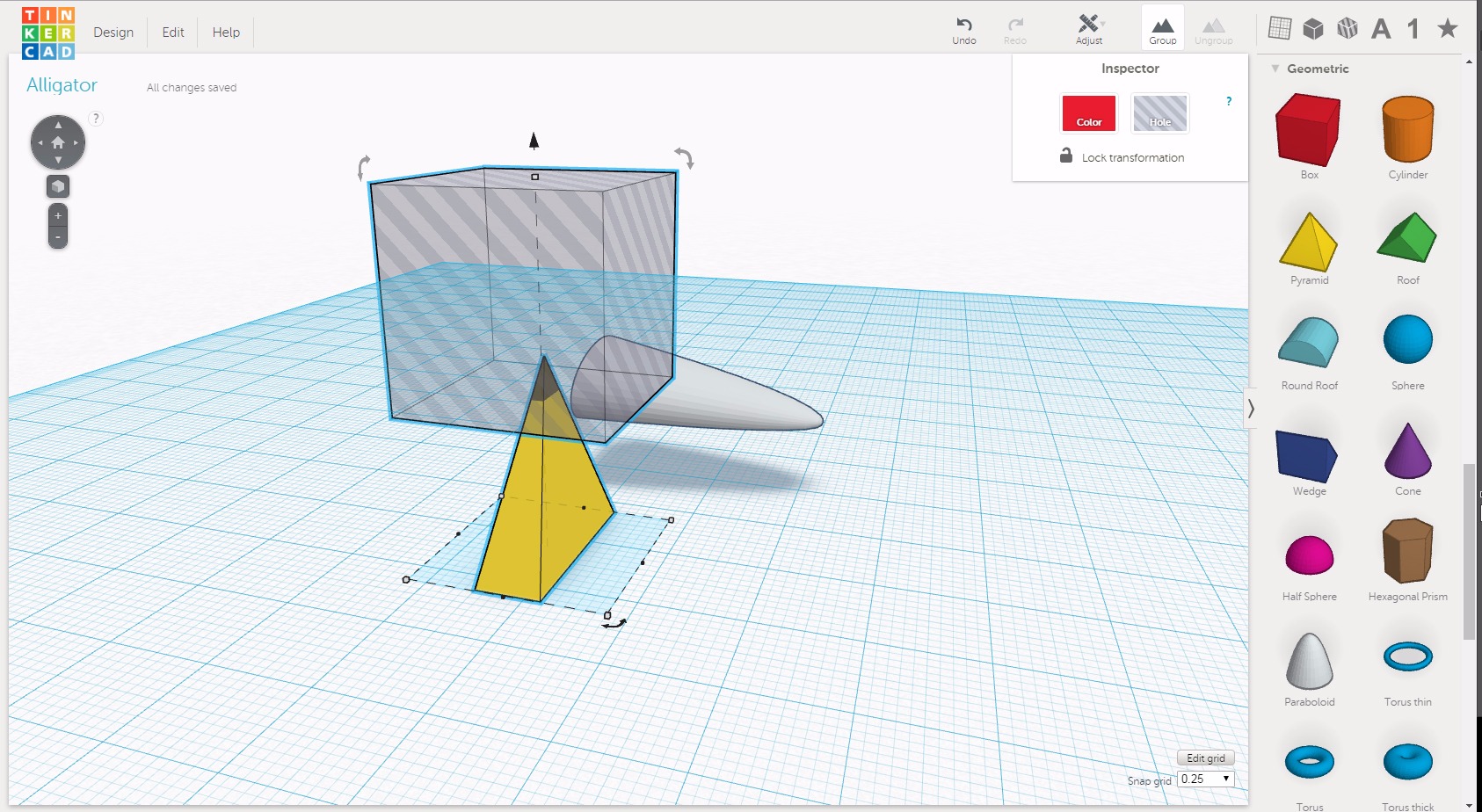Viewport: 1482px width, 812px height.
Task: Open the Edit menu
Action: pos(173,33)
